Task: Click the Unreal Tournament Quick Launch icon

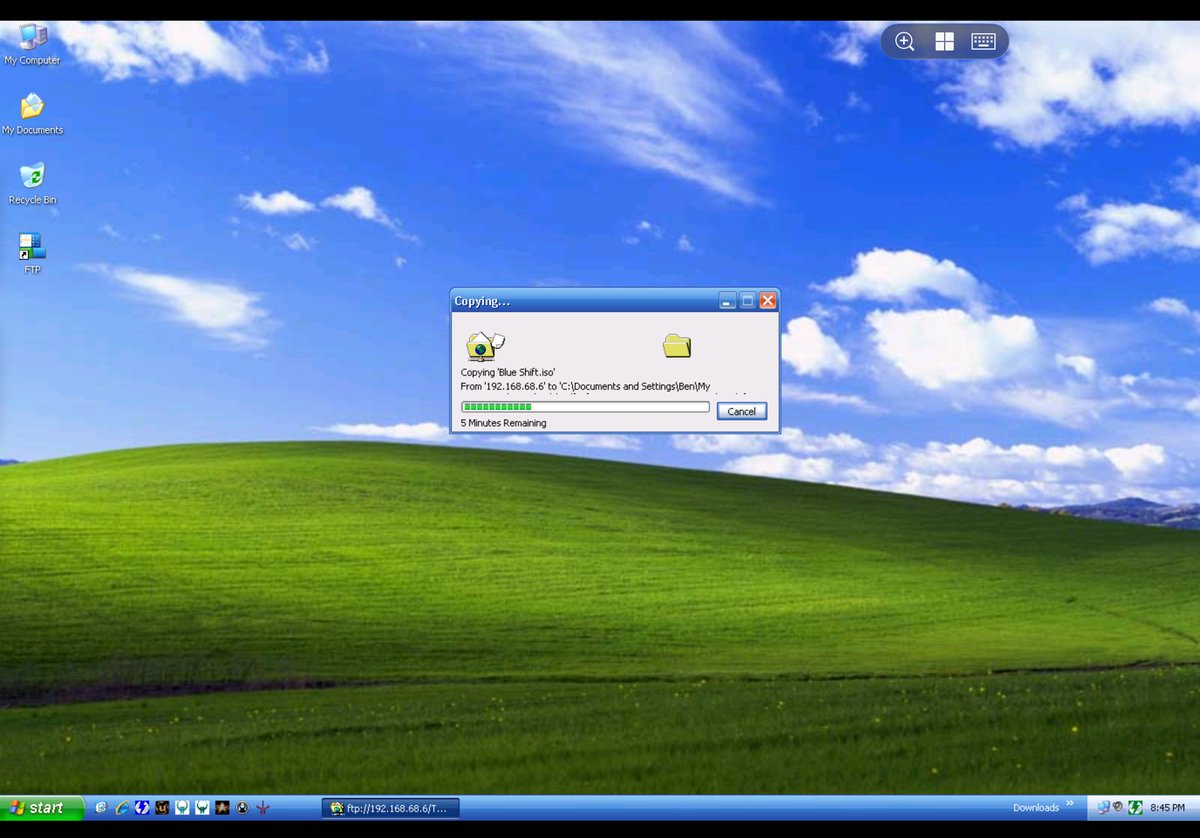Action: 162,808
